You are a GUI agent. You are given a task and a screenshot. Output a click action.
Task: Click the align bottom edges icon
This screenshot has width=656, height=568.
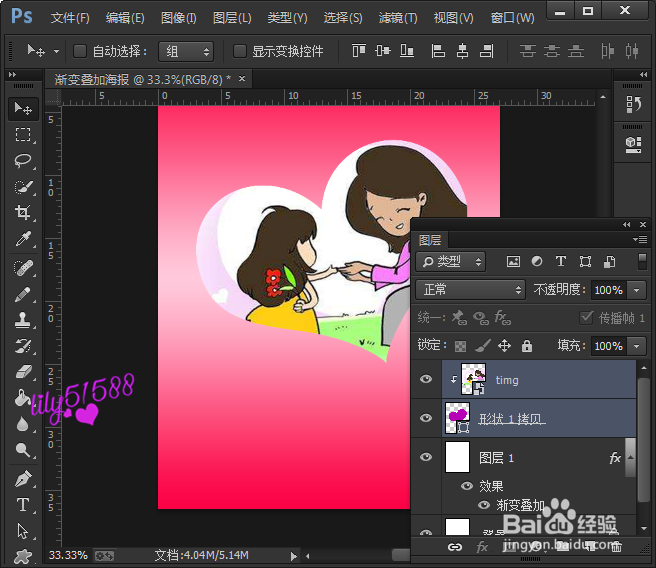coord(407,51)
